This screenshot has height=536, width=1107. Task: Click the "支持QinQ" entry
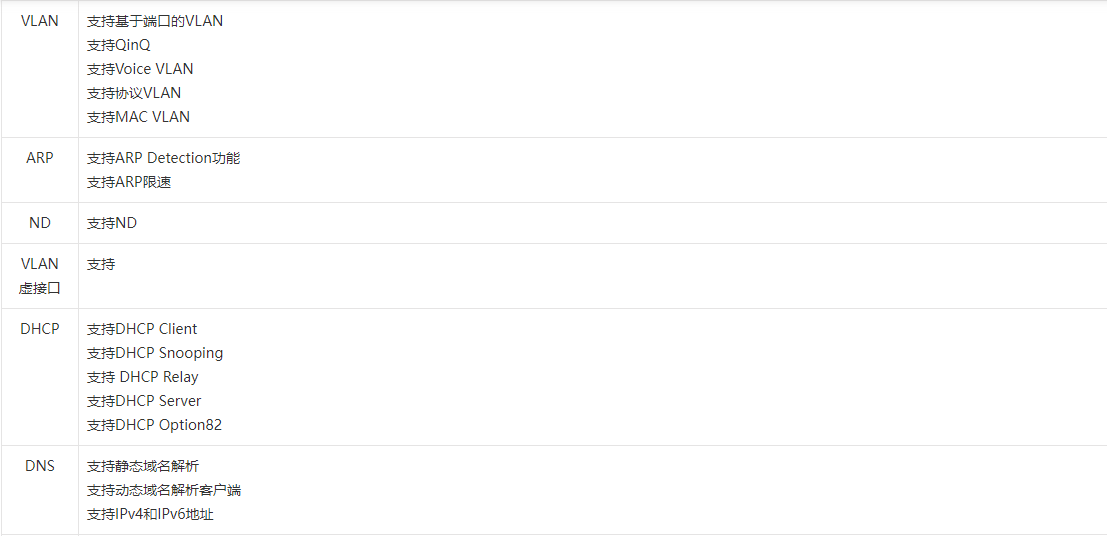pyautogui.click(x=119, y=45)
